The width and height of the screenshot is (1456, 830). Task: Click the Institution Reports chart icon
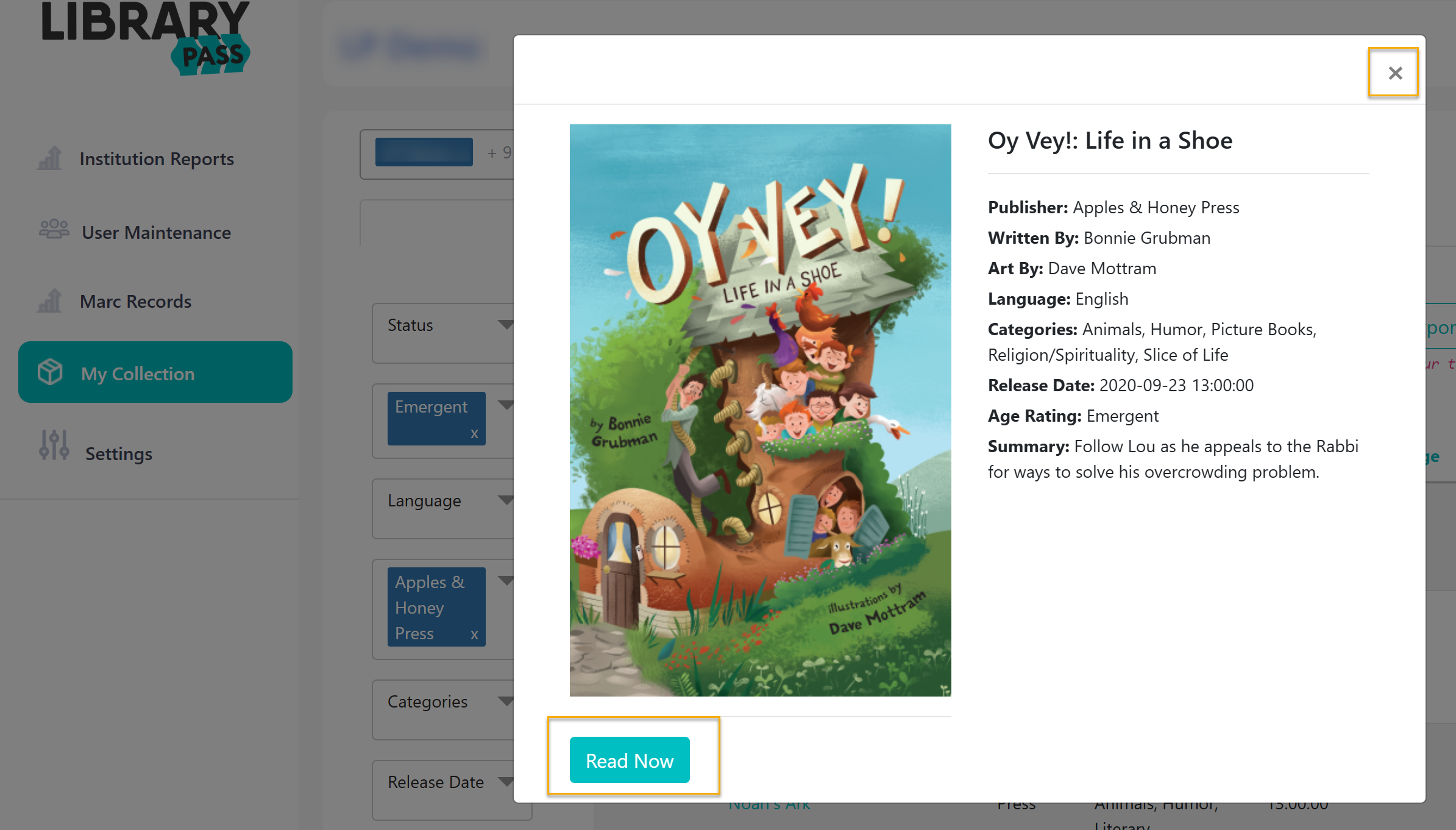click(x=50, y=158)
